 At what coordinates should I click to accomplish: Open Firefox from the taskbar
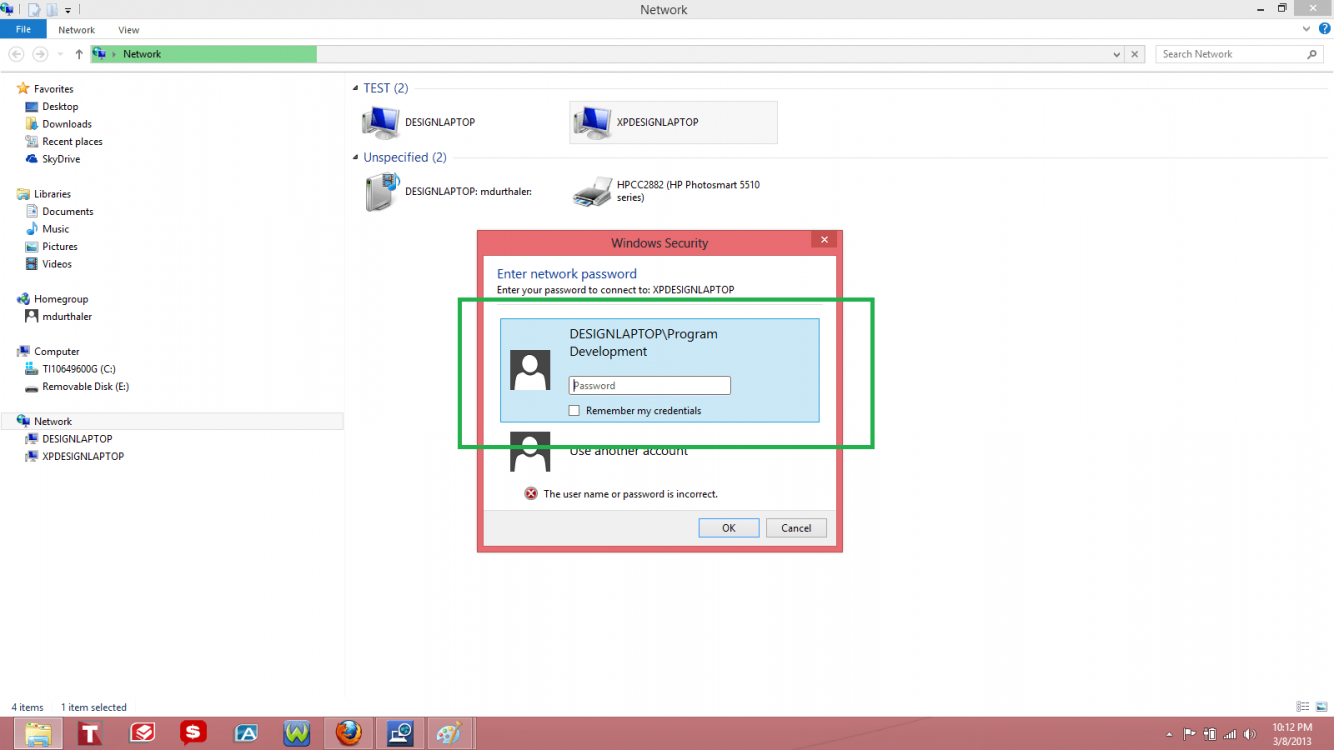point(348,734)
